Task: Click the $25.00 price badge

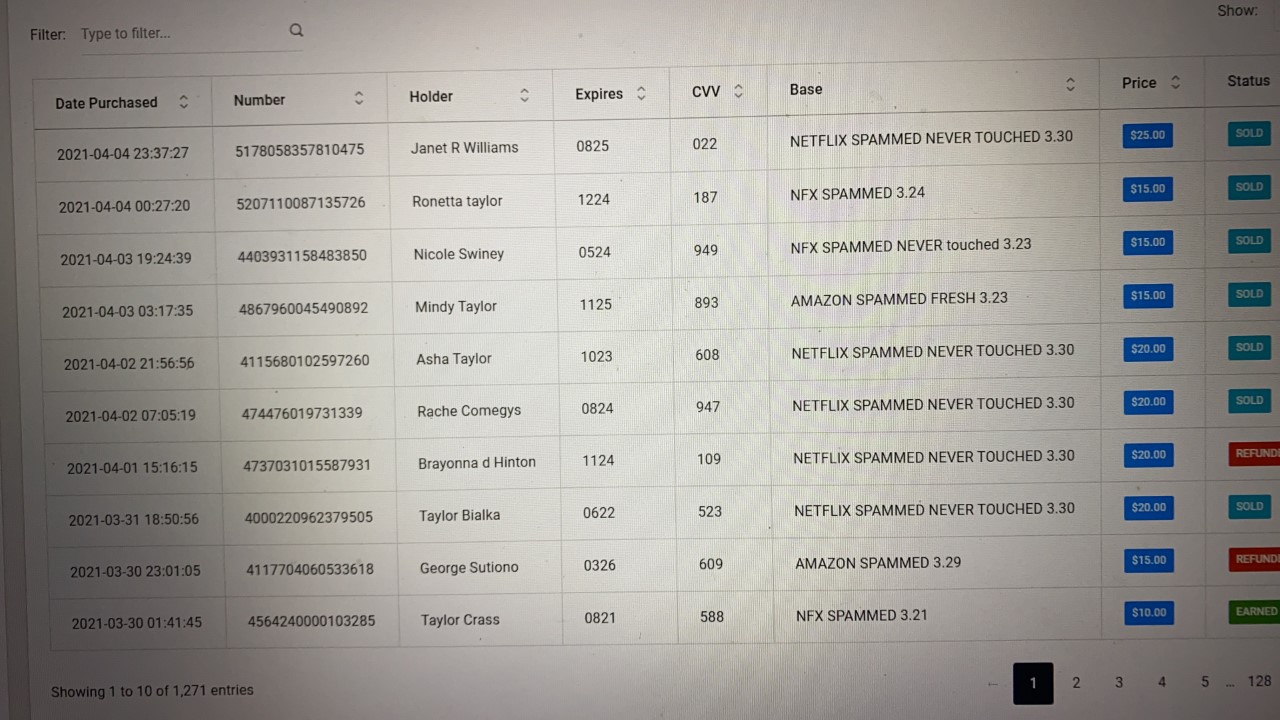Action: click(1147, 135)
